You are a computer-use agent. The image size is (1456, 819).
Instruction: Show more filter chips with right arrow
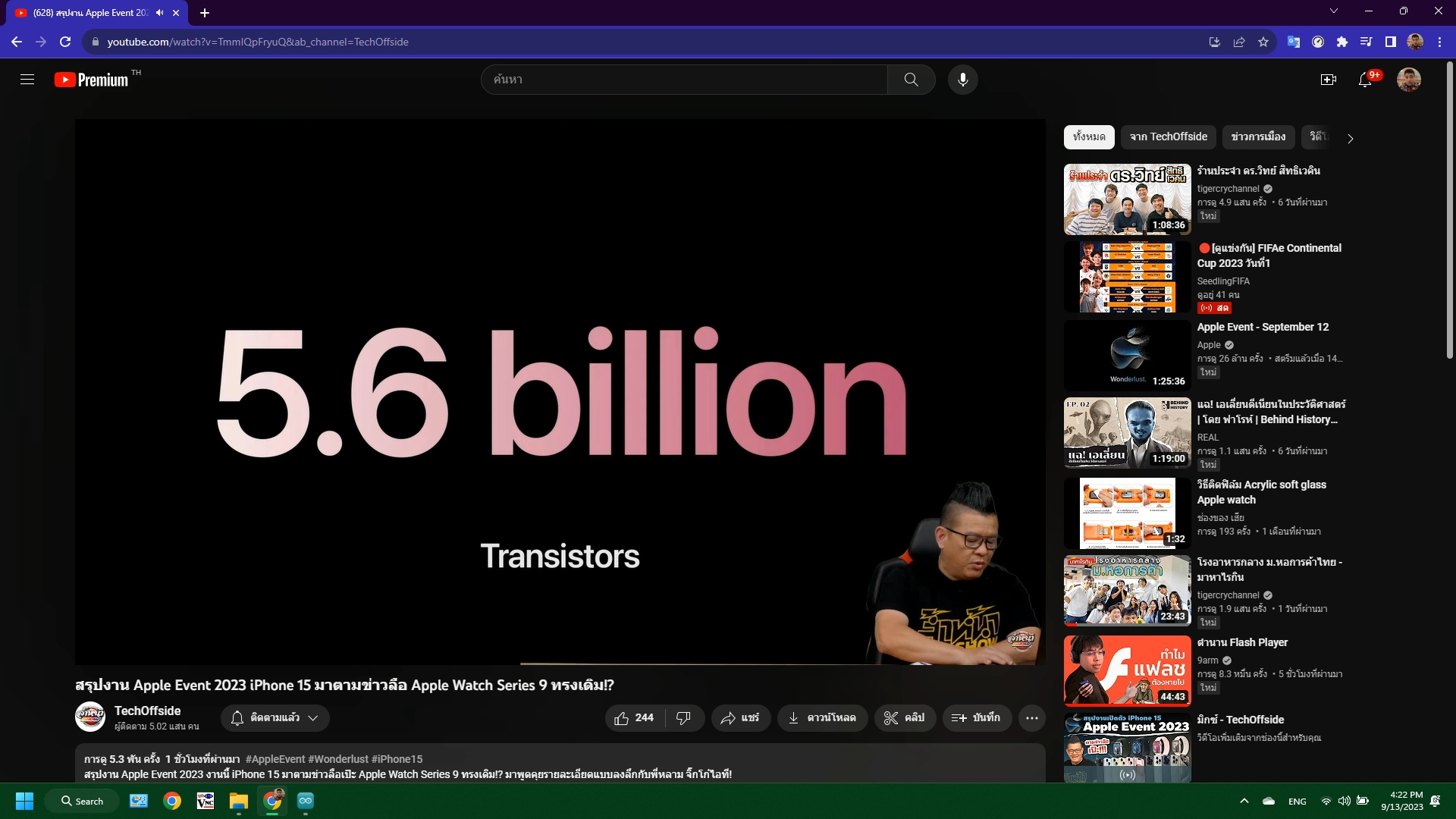point(1350,138)
